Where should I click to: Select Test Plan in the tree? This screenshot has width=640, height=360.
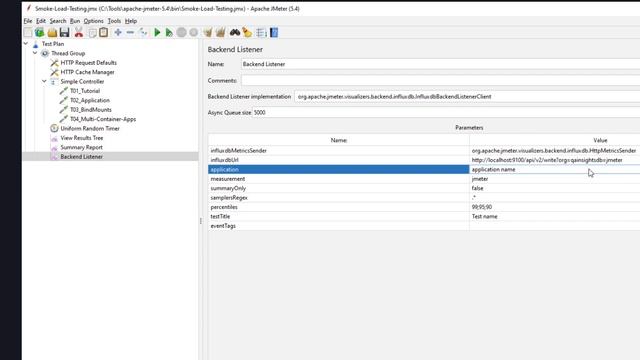point(53,44)
